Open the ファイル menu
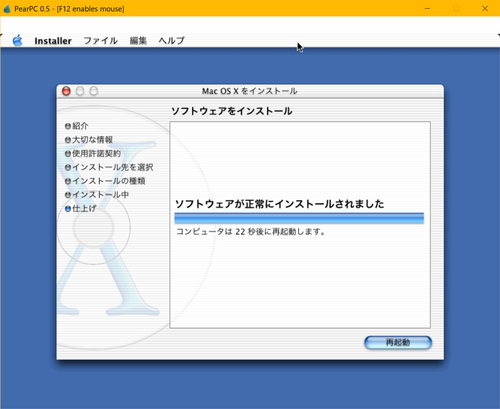 click(x=100, y=41)
